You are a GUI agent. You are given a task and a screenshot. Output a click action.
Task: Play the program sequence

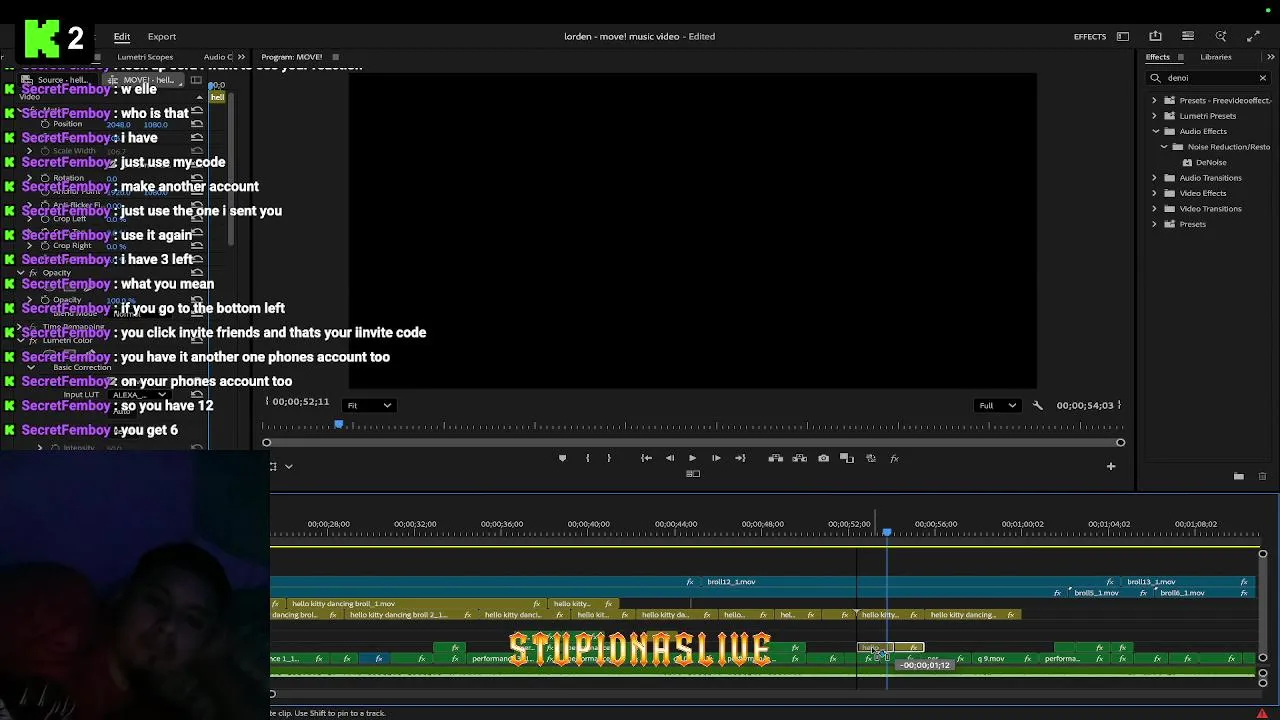(x=692, y=458)
